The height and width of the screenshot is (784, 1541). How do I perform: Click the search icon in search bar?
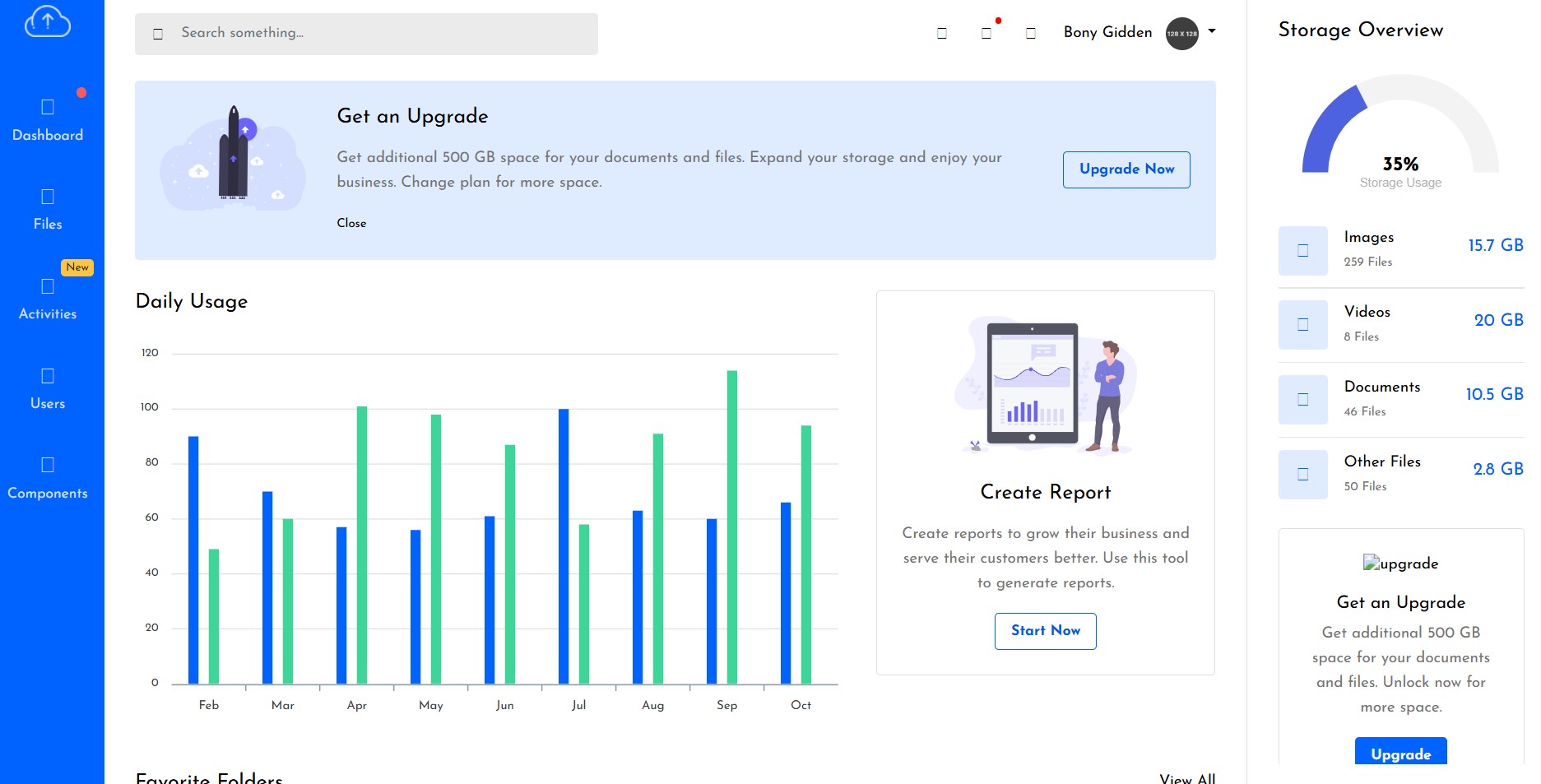click(x=158, y=34)
